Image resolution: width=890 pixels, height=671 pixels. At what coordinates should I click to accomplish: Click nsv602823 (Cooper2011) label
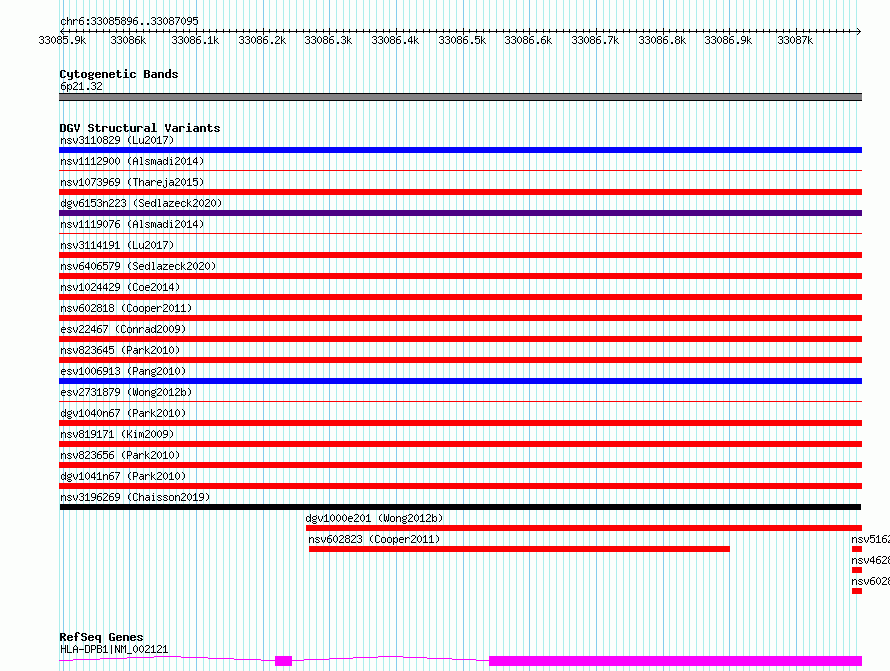tap(374, 539)
